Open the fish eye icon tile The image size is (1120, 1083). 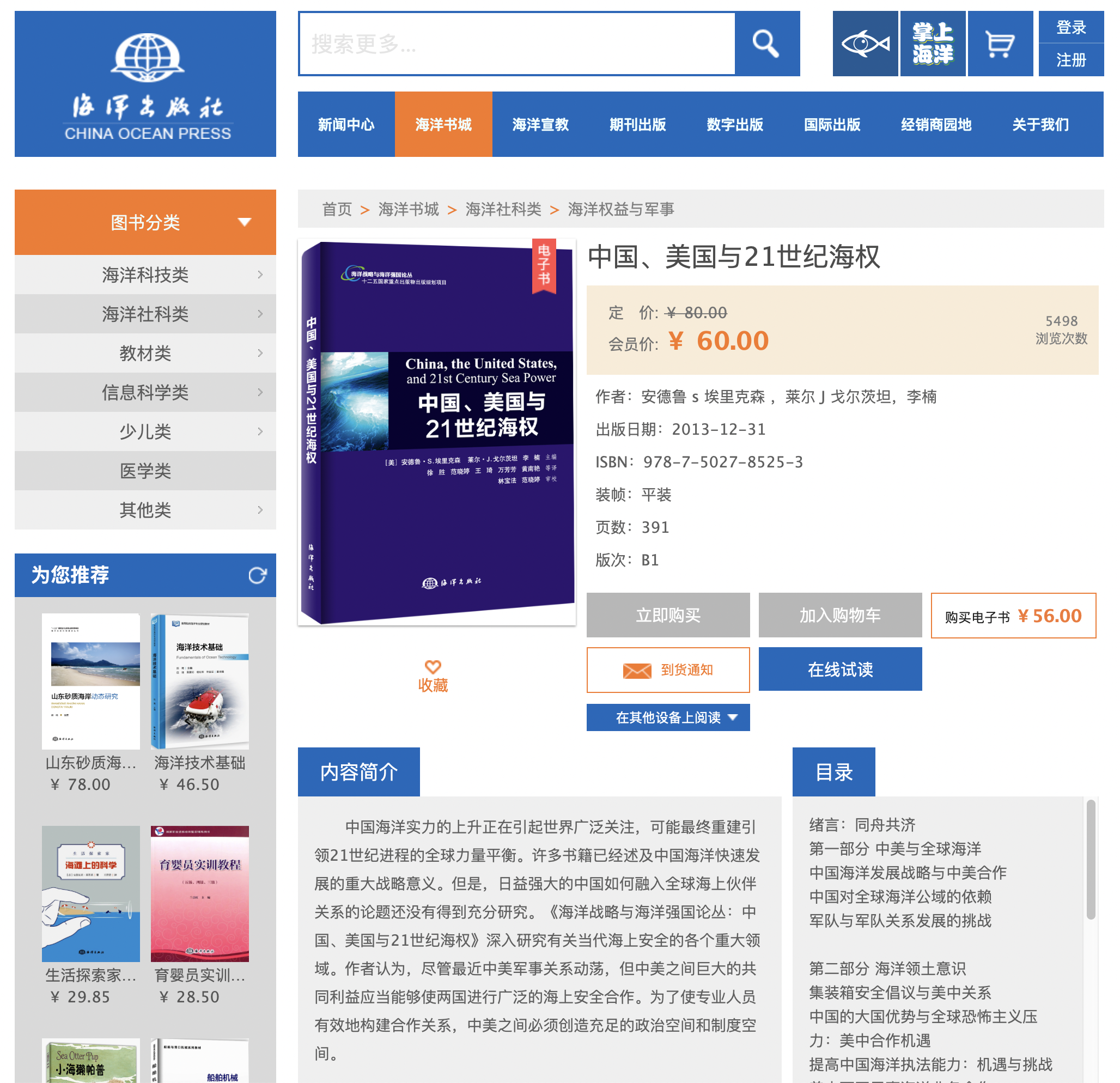[865, 44]
